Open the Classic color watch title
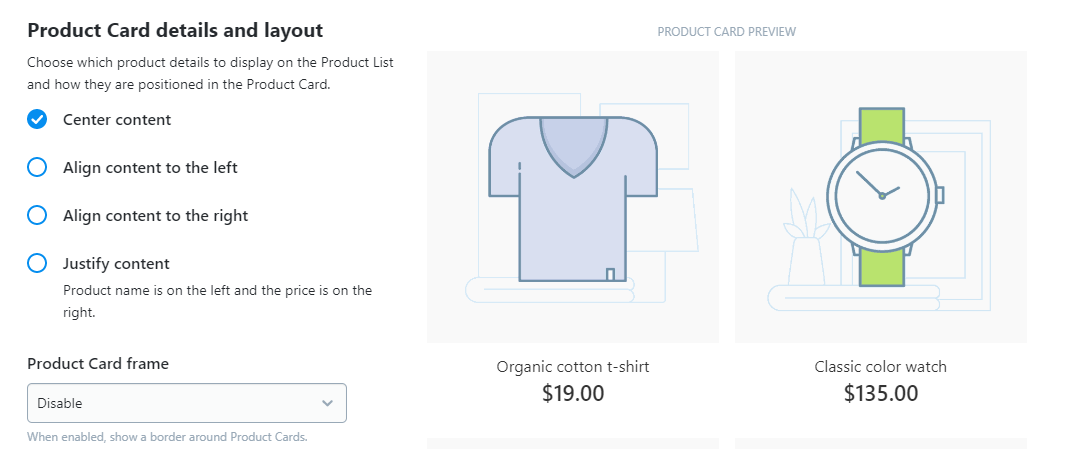Image resolution: width=1092 pixels, height=449 pixels. (881, 367)
